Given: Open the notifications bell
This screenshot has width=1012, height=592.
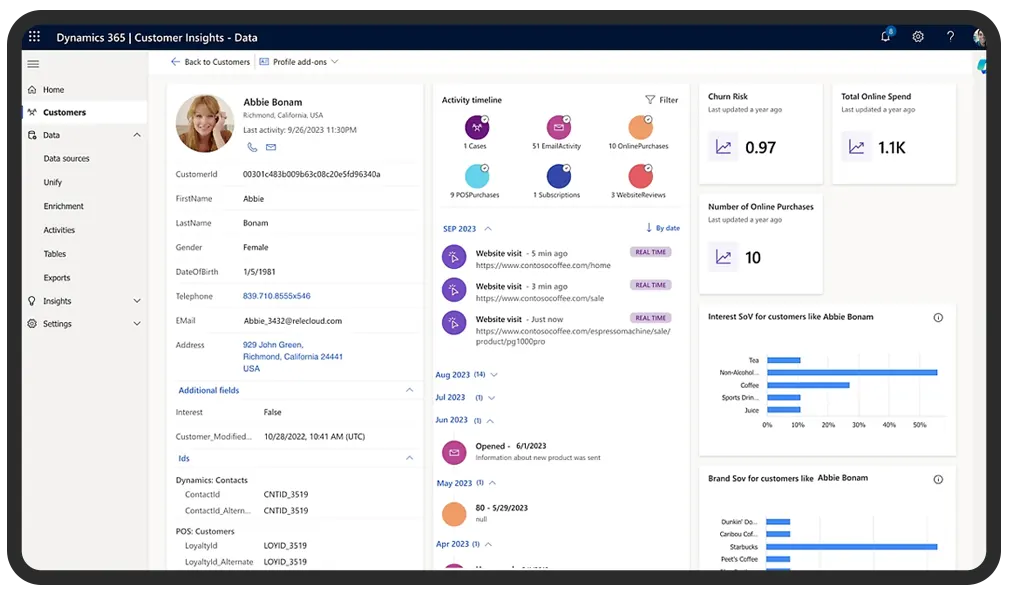Looking at the screenshot, I should point(885,37).
